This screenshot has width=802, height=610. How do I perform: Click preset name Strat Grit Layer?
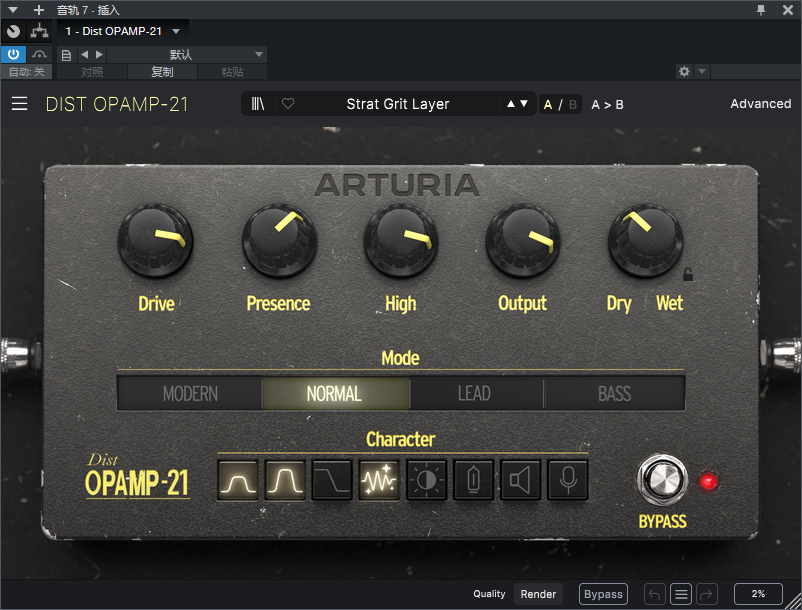397,104
